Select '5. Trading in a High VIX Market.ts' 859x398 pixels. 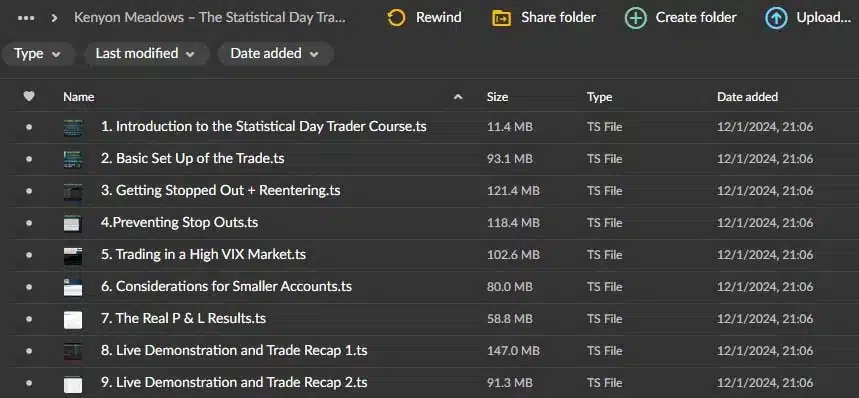point(203,255)
